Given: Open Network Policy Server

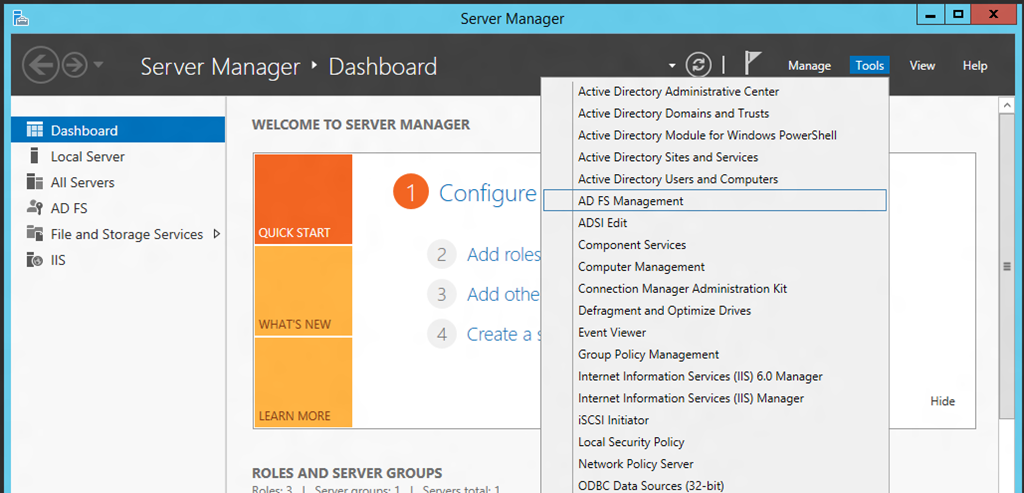Looking at the screenshot, I should 715,464.
